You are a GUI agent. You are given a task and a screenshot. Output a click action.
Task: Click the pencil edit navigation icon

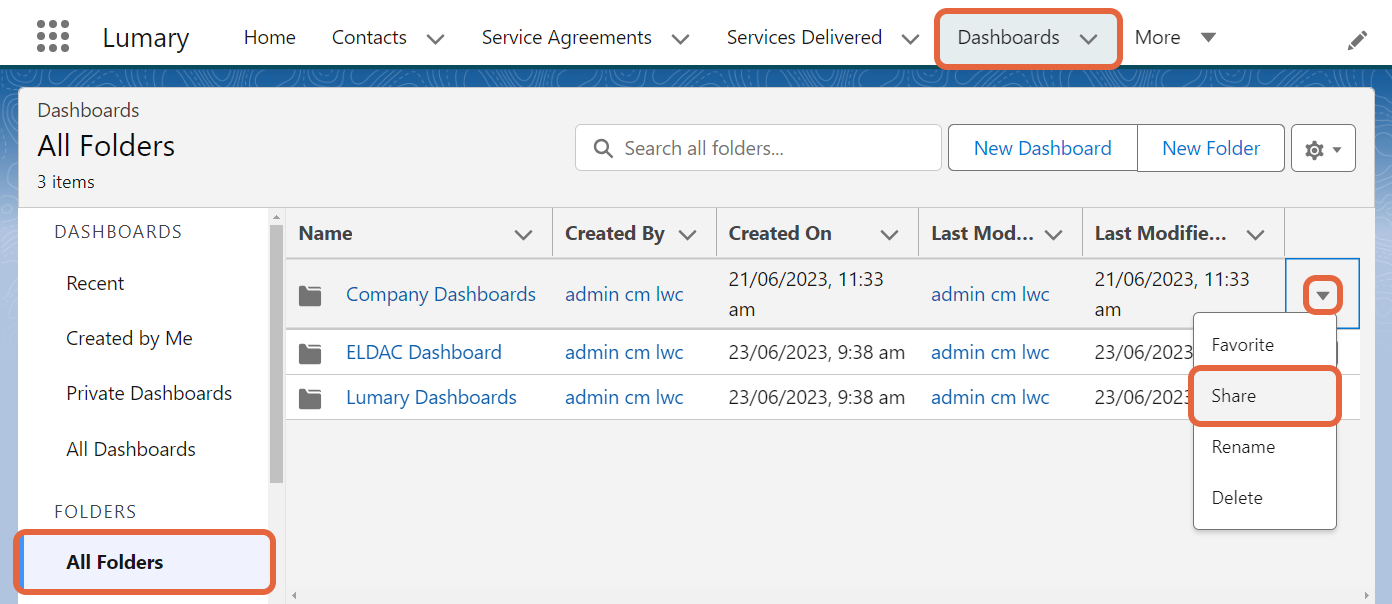[1357, 40]
